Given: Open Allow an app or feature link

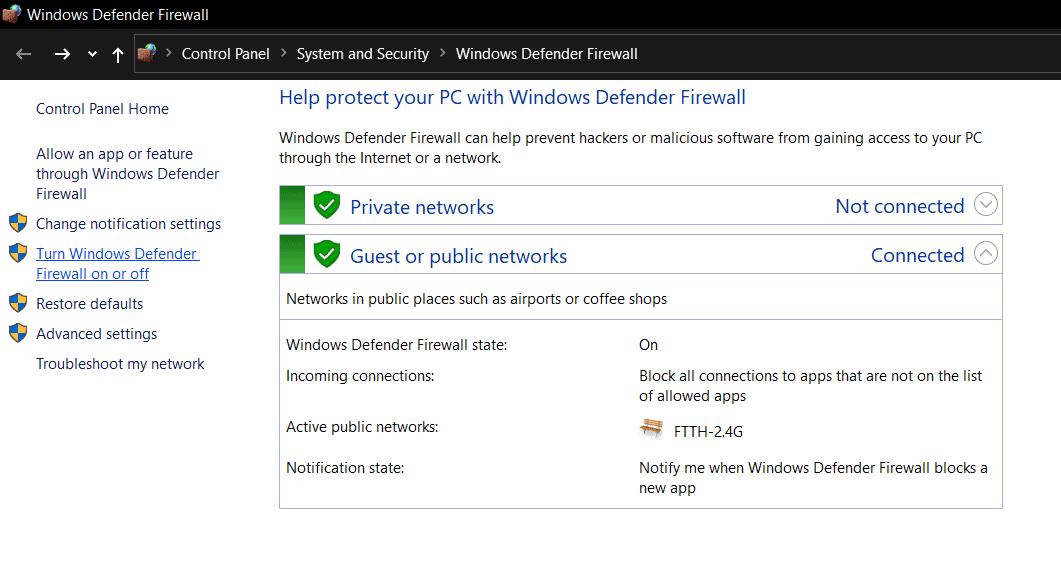Looking at the screenshot, I should pyautogui.click(x=127, y=174).
